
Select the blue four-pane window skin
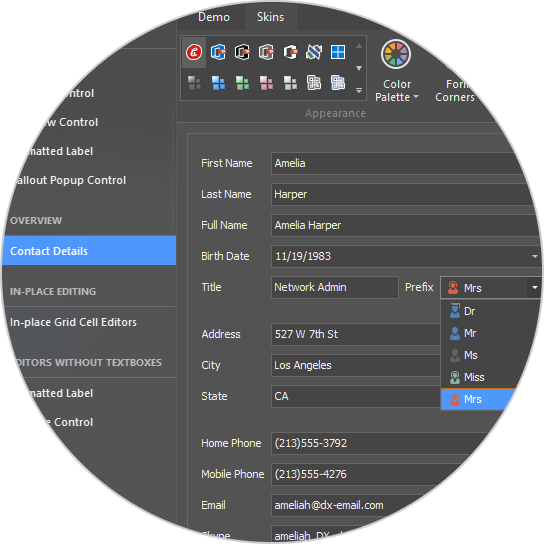[x=338, y=52]
